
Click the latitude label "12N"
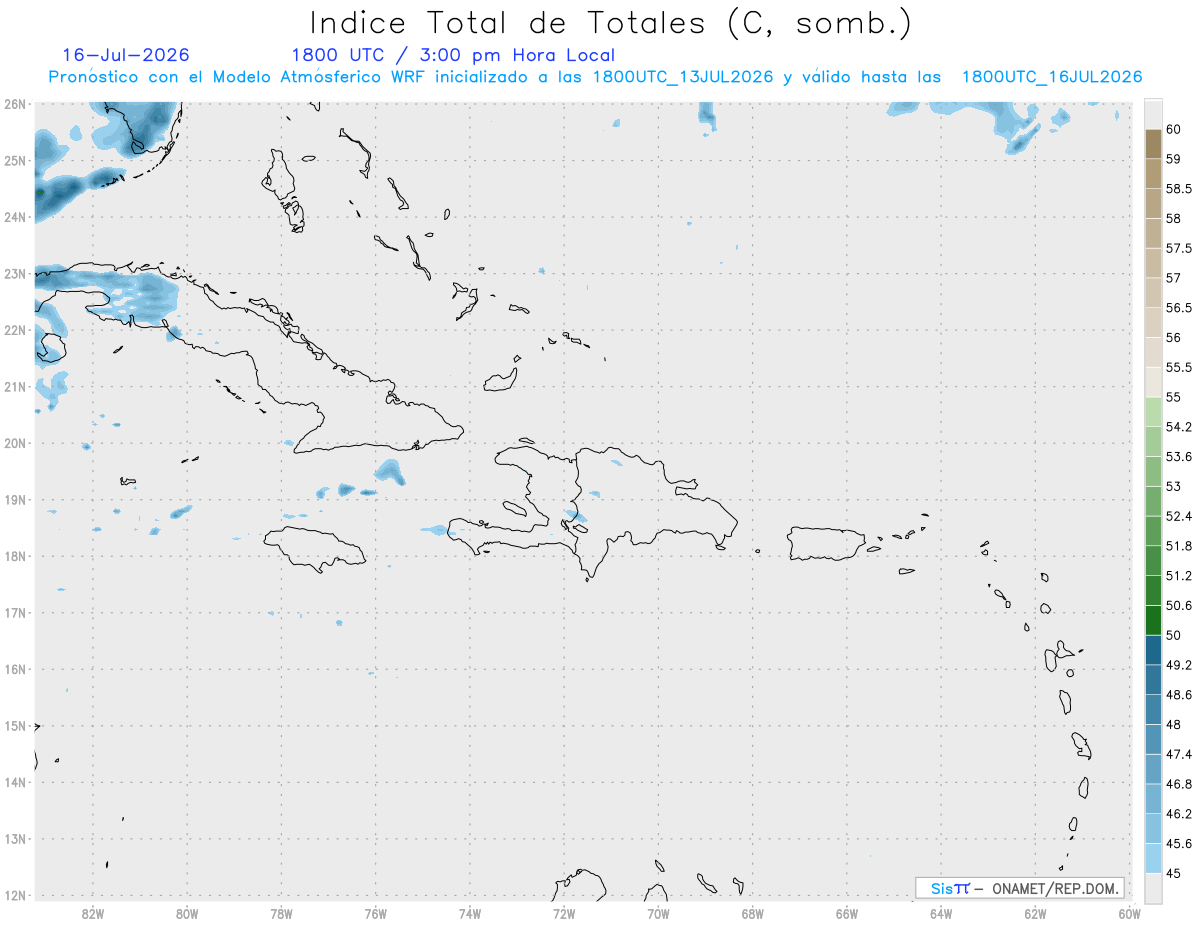click(15, 895)
